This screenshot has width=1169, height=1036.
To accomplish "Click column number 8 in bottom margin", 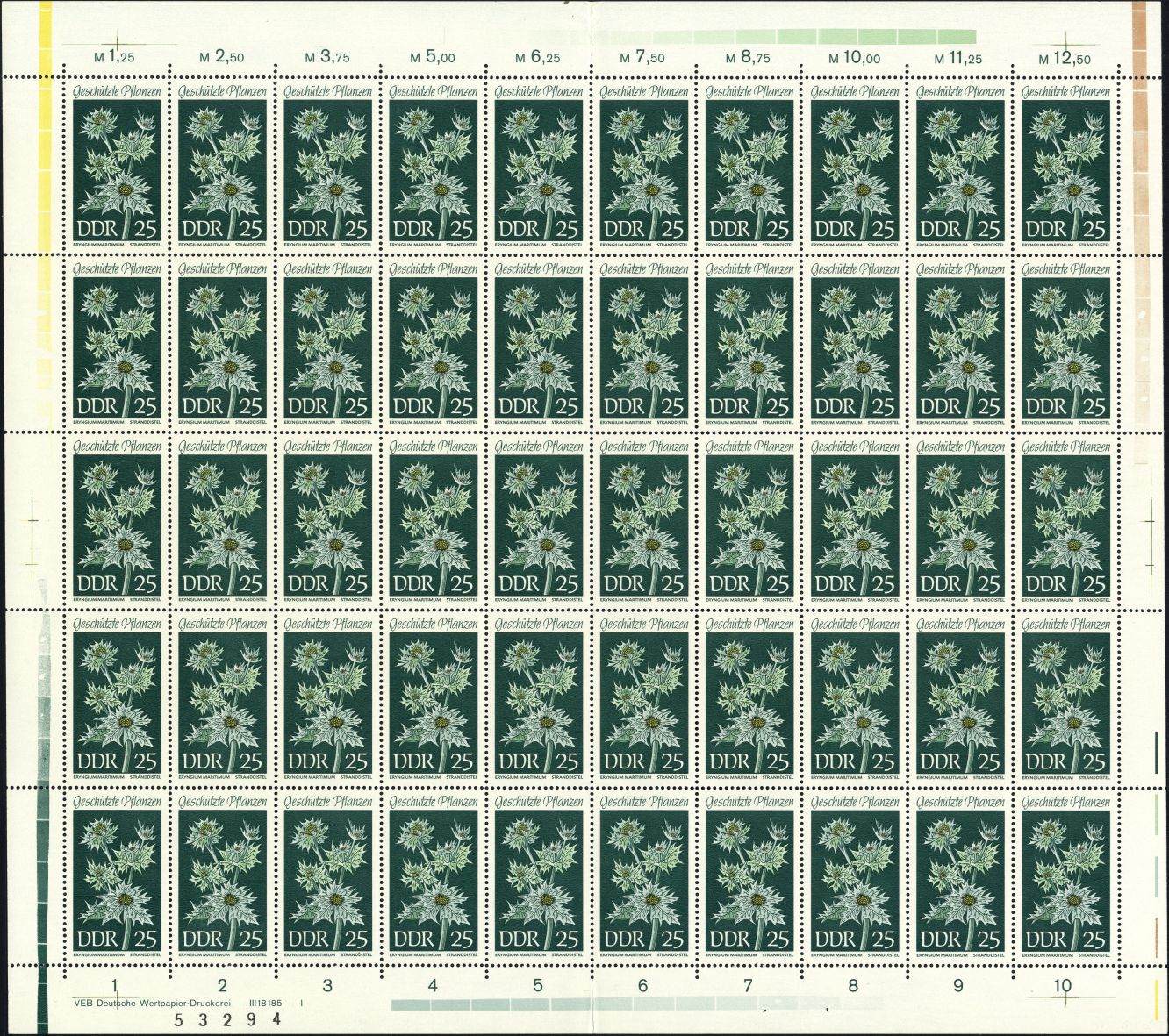I will 853,985.
